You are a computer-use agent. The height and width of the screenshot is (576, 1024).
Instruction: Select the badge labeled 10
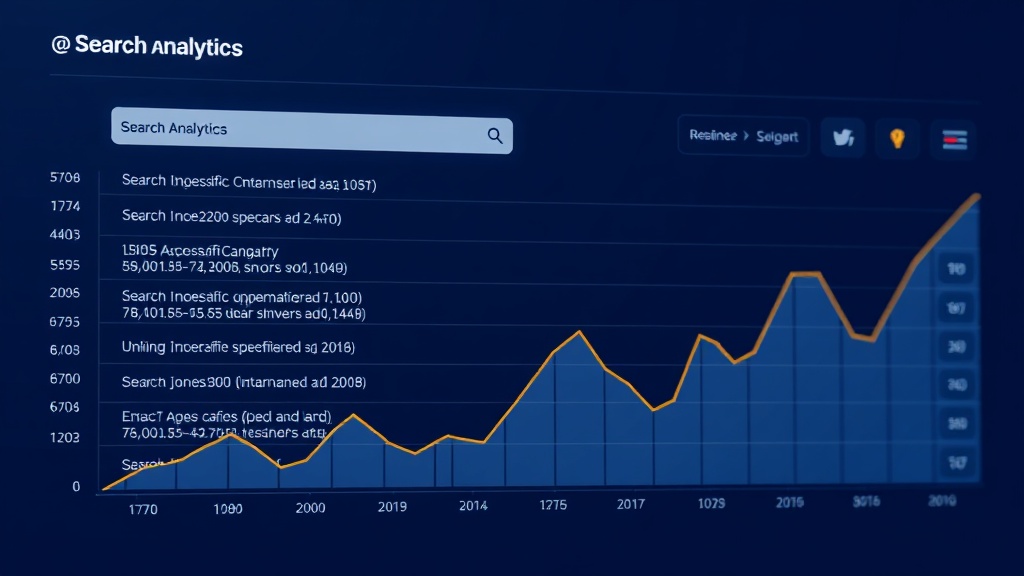click(955, 271)
